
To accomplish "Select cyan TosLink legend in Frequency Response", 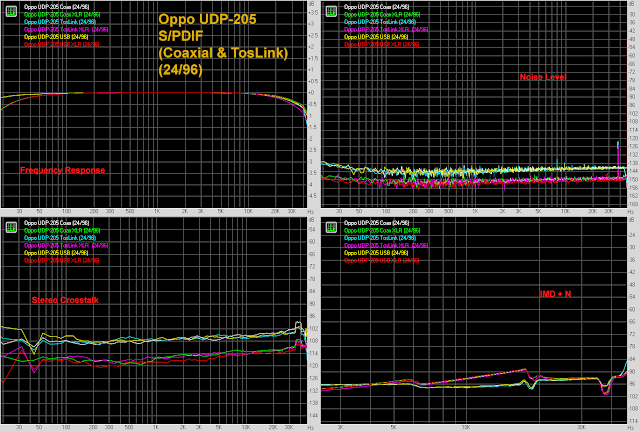I will pos(60,22).
